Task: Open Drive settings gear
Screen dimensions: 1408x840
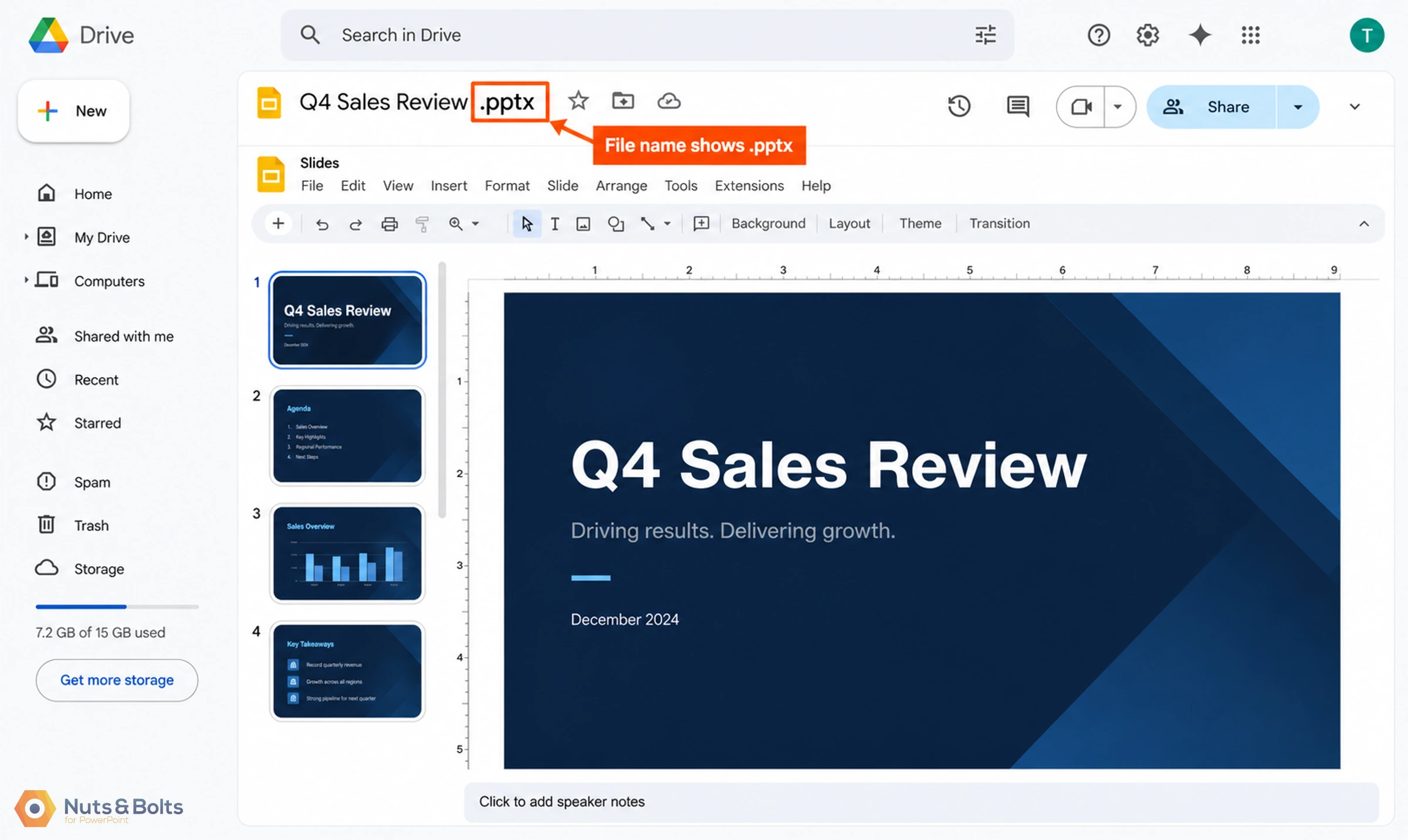Action: coord(1148,35)
